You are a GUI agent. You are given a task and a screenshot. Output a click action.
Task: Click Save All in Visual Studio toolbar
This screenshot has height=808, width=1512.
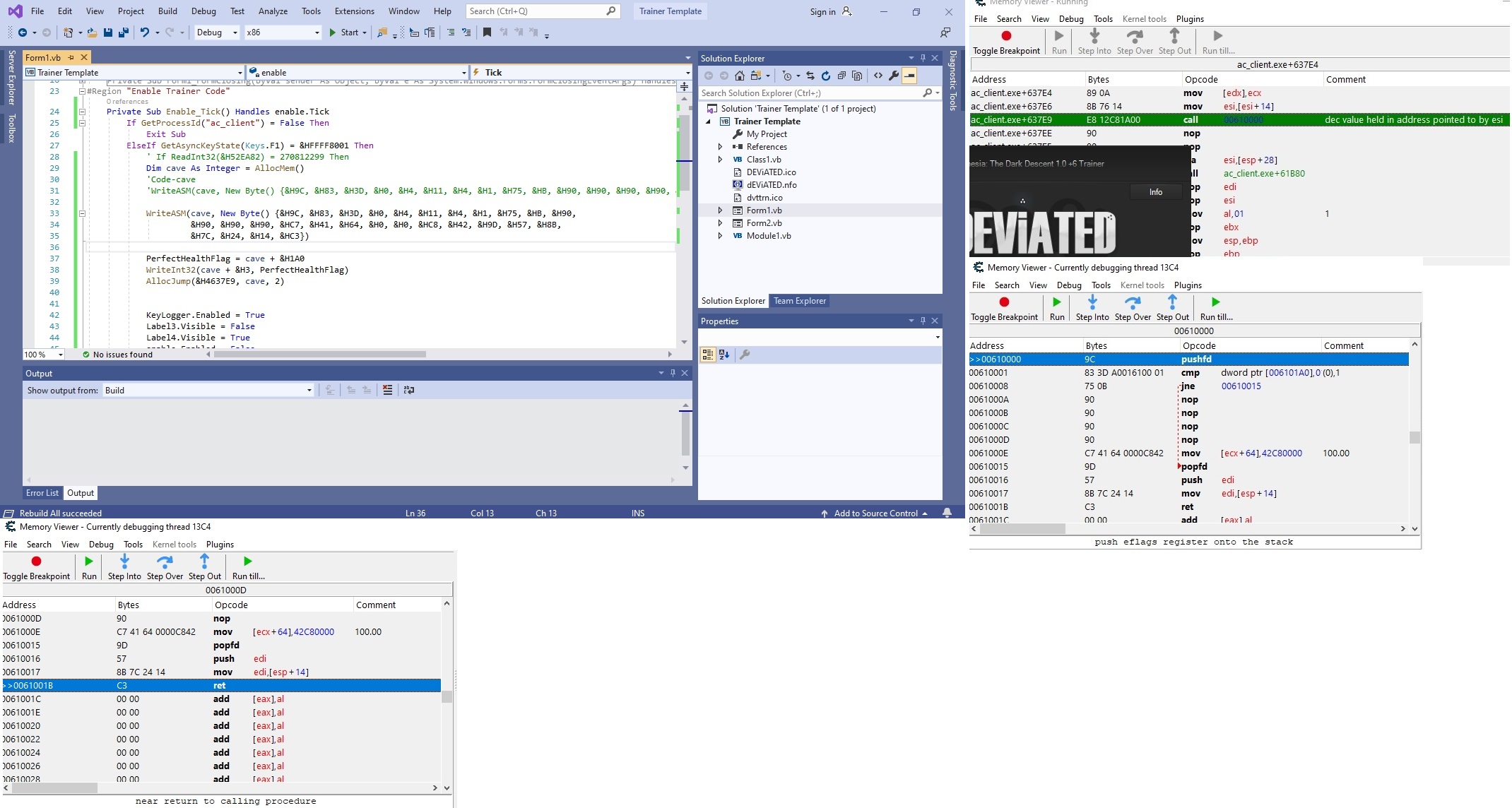[x=124, y=32]
